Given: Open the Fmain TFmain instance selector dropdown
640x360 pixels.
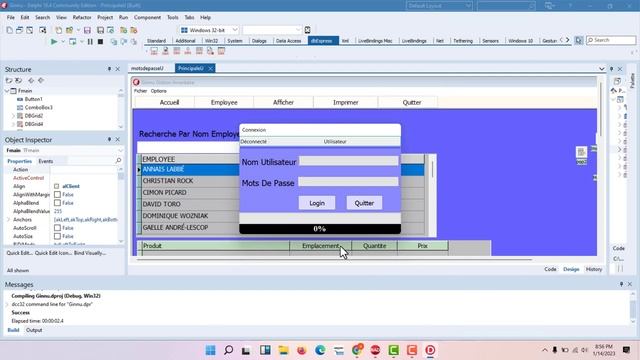Looking at the screenshot, I should [120, 150].
